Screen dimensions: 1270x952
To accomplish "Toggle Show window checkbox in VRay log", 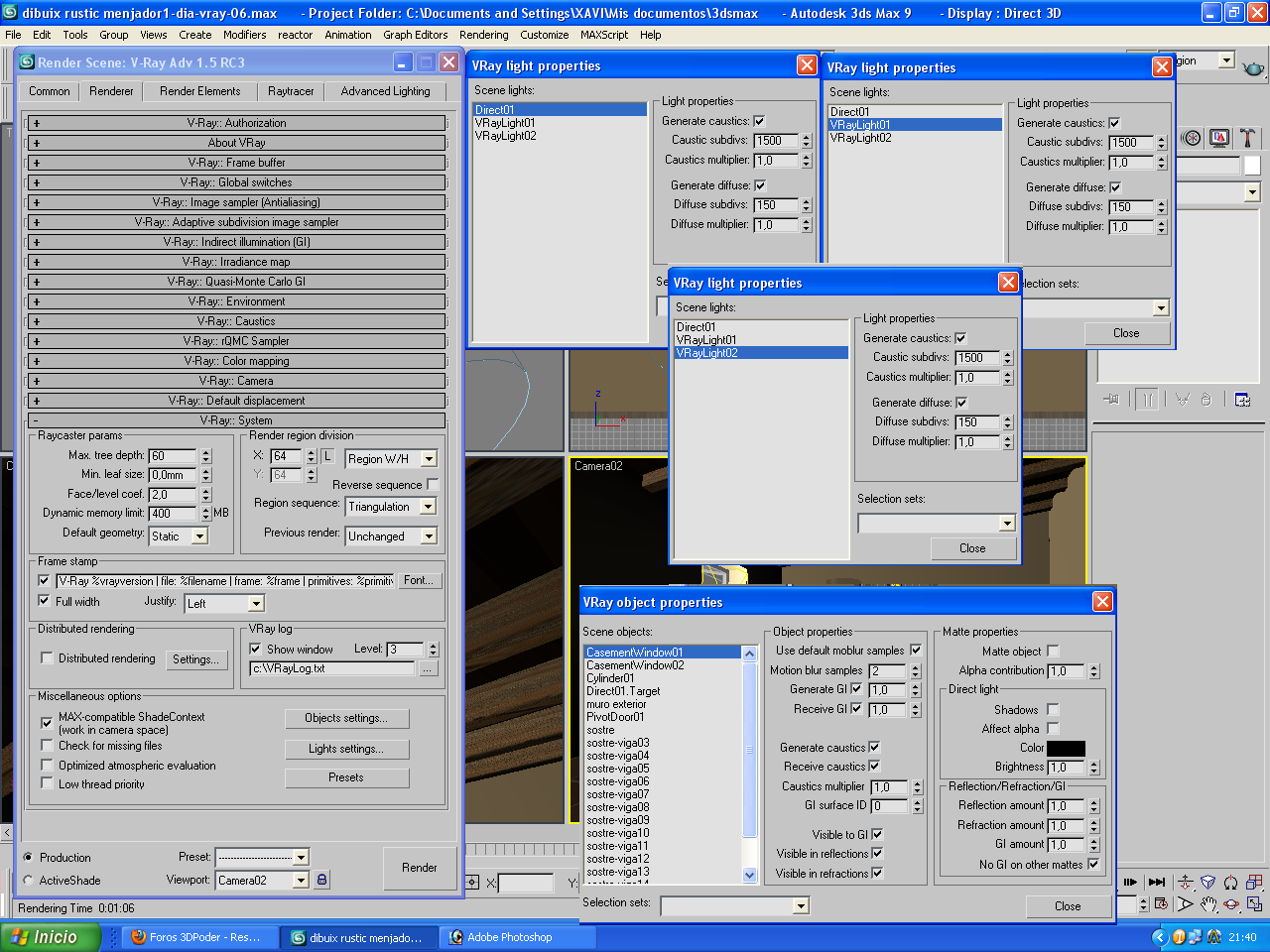I will click(x=255, y=650).
